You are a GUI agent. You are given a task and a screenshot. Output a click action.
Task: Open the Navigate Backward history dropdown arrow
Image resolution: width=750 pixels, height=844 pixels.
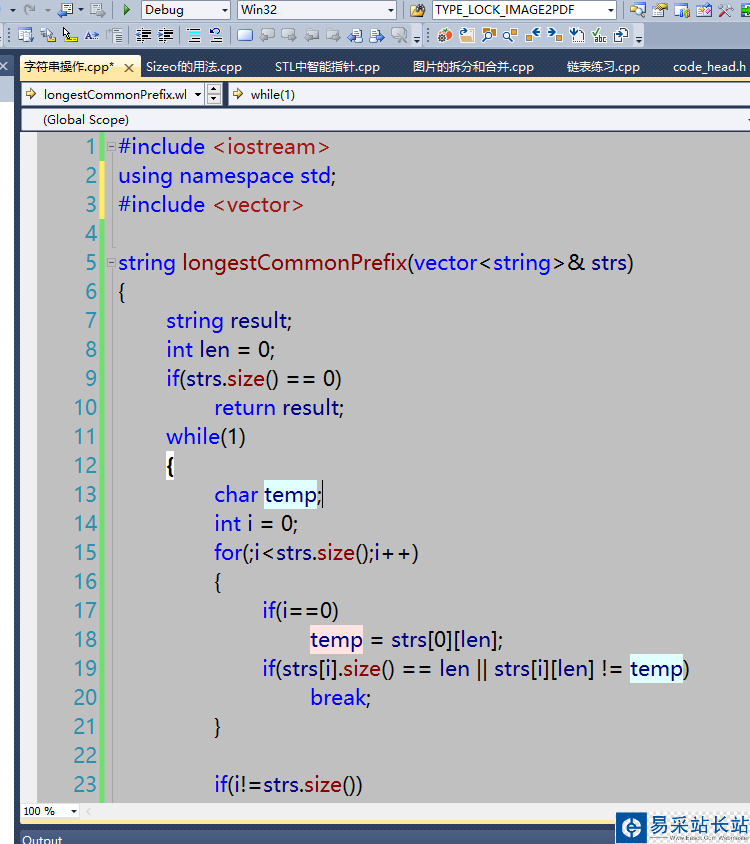[81, 10]
